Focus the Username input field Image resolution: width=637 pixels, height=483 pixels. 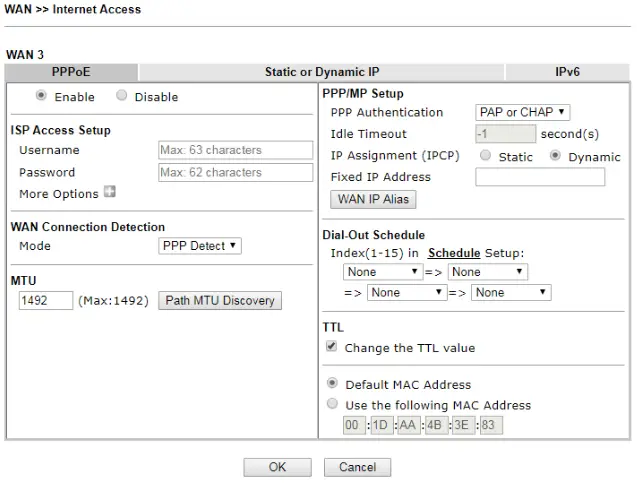236,150
